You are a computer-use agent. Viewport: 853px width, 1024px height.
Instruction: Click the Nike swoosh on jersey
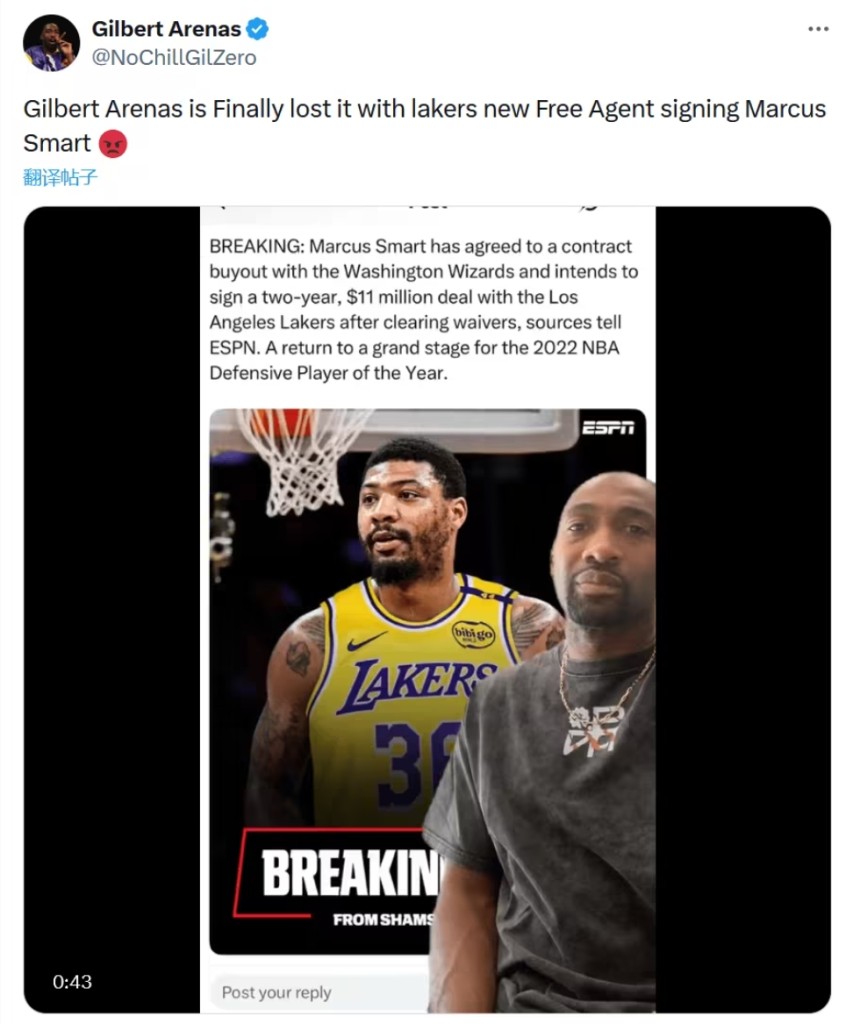tap(366, 641)
